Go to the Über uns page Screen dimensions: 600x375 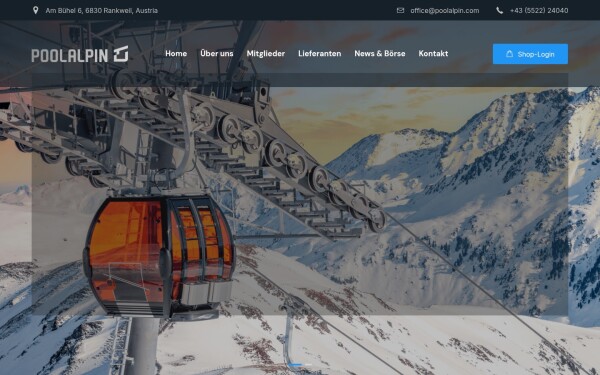(217, 54)
